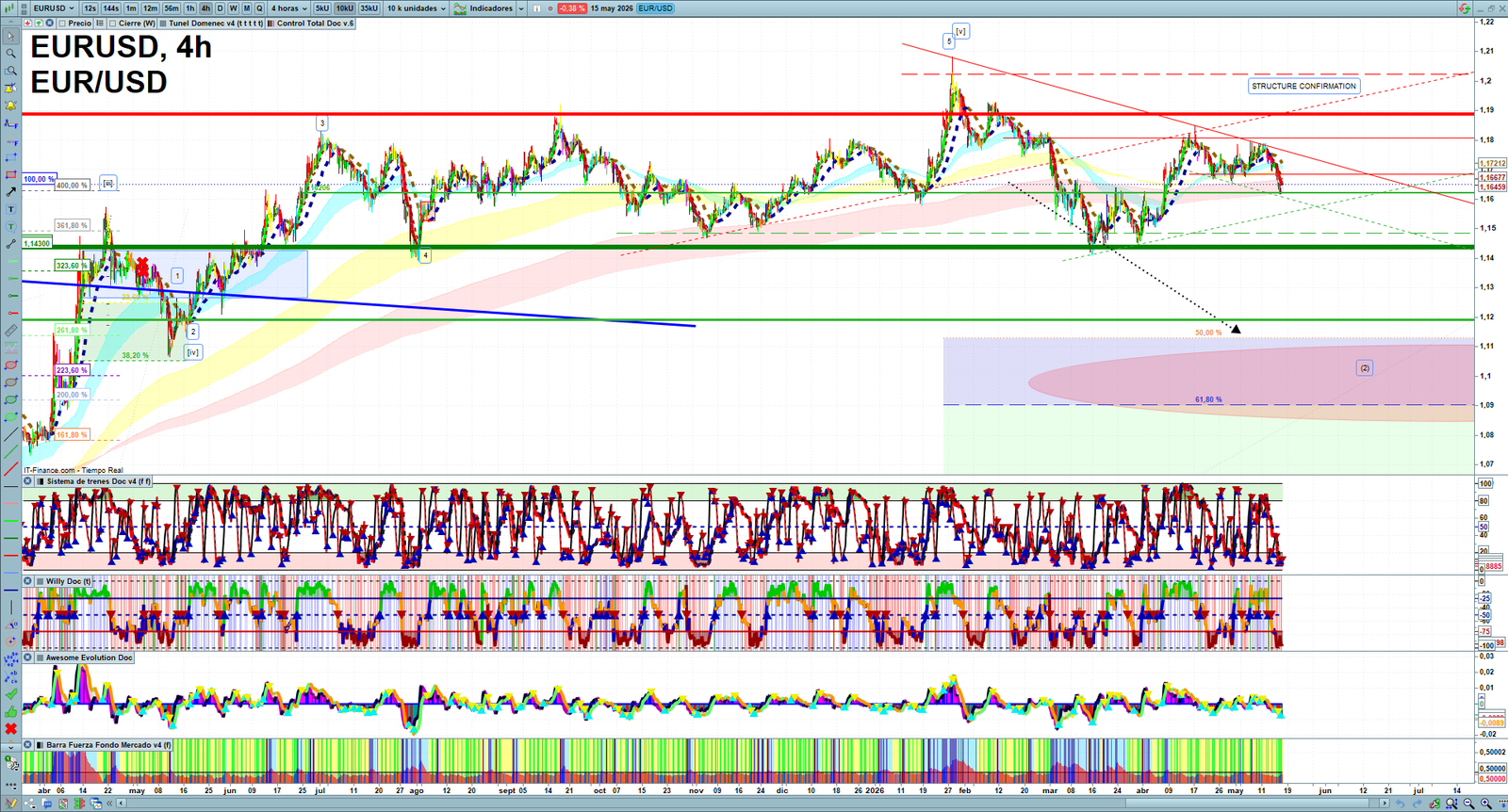
Task: Select the 1h timeframe
Action: (189, 8)
